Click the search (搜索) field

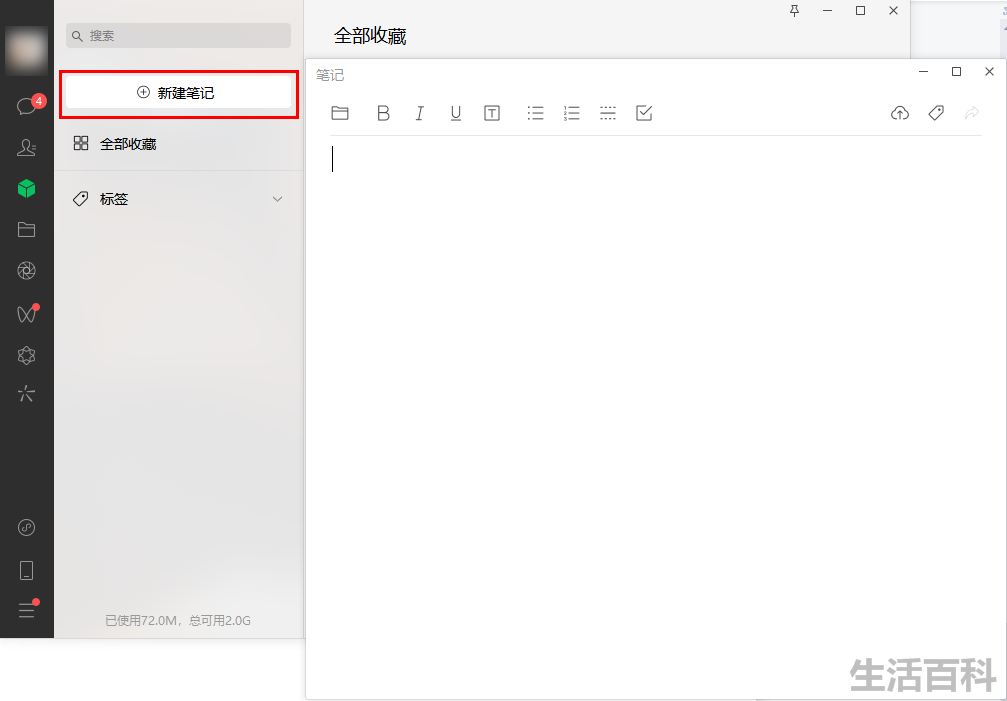179,36
